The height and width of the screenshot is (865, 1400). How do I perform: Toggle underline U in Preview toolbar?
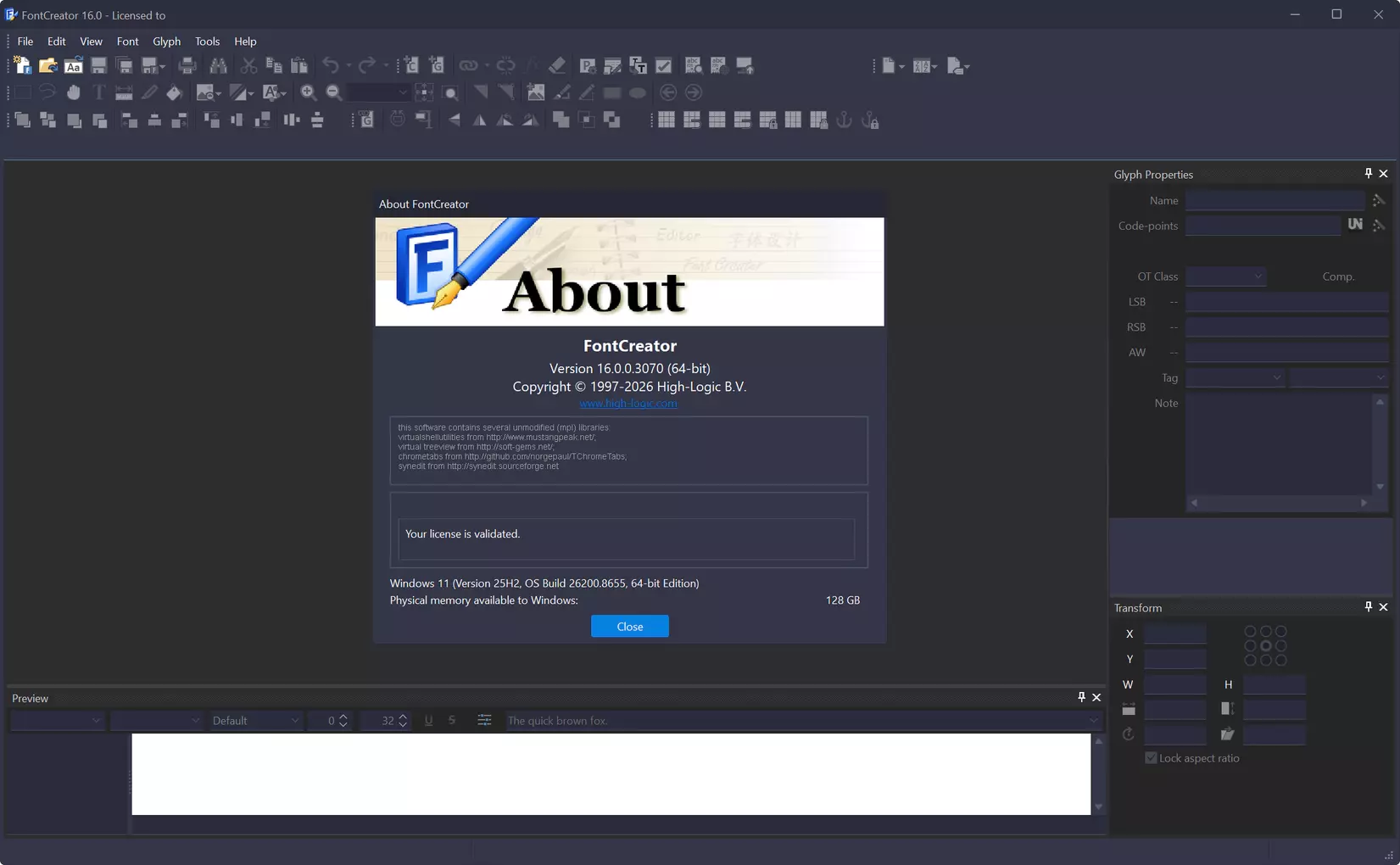(428, 720)
